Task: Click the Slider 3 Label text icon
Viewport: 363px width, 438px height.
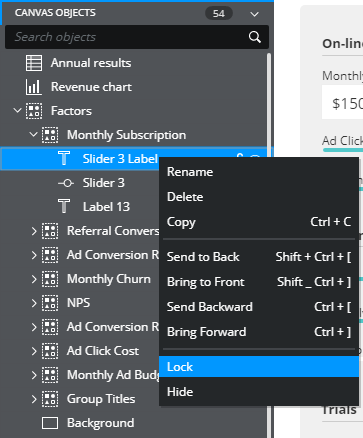Action: pos(64,158)
